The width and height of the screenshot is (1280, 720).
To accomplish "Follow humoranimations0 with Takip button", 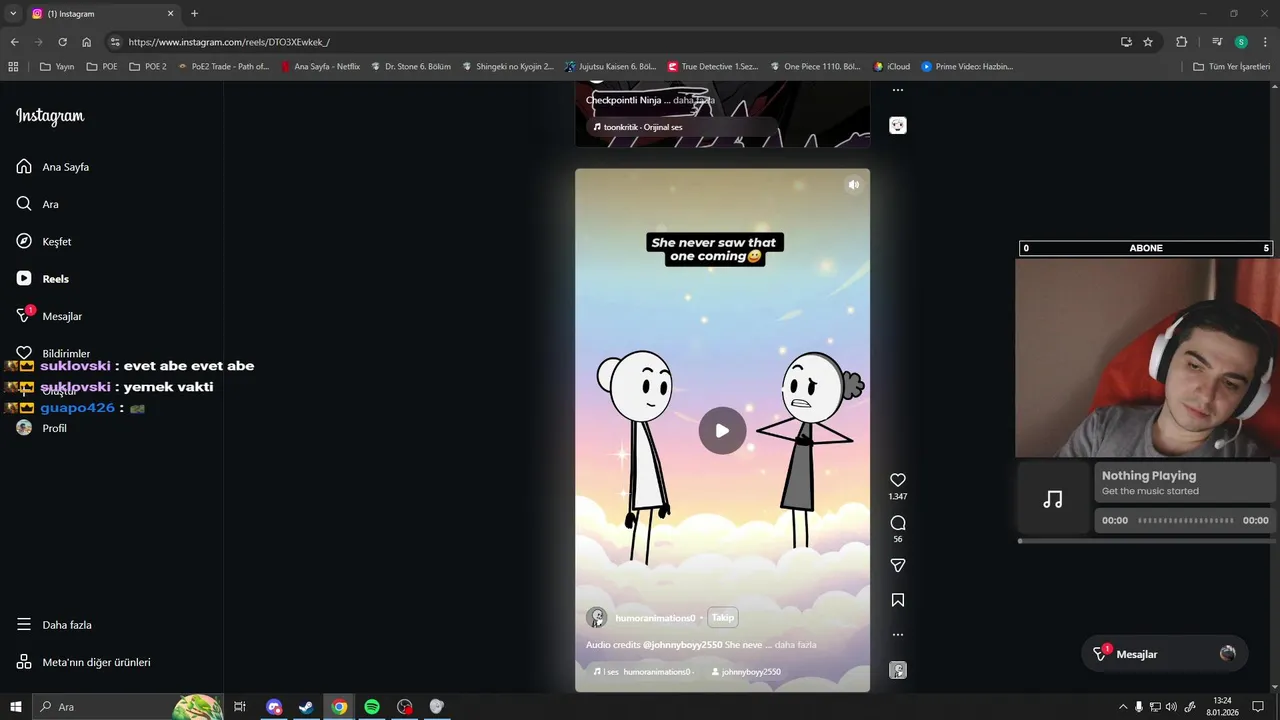I will [722, 618].
